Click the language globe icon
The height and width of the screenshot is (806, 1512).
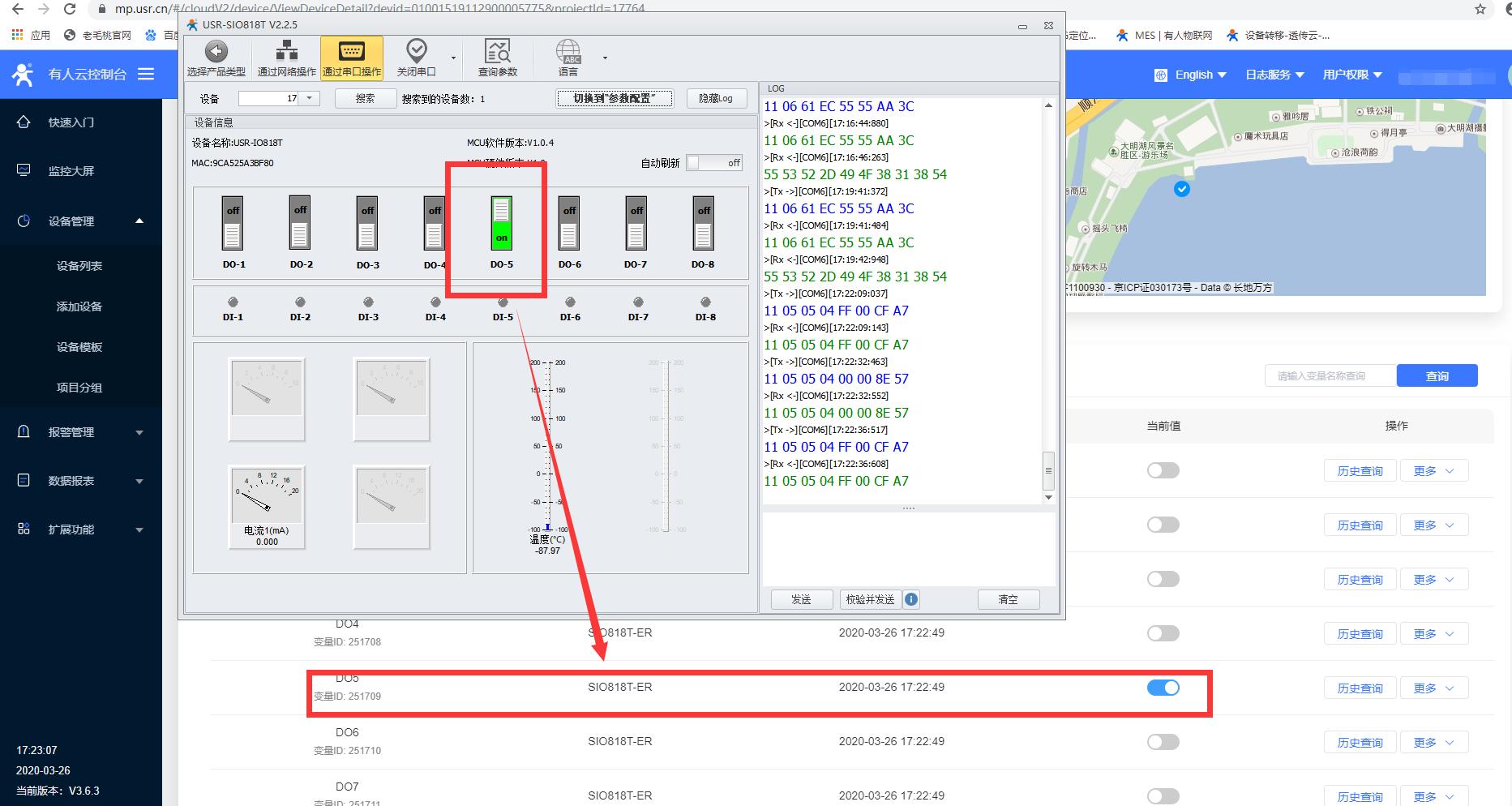coord(568,52)
